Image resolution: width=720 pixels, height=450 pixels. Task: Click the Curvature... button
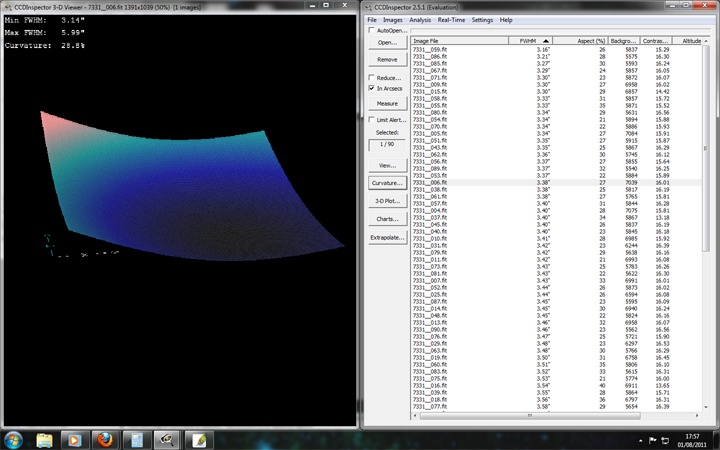coord(388,183)
